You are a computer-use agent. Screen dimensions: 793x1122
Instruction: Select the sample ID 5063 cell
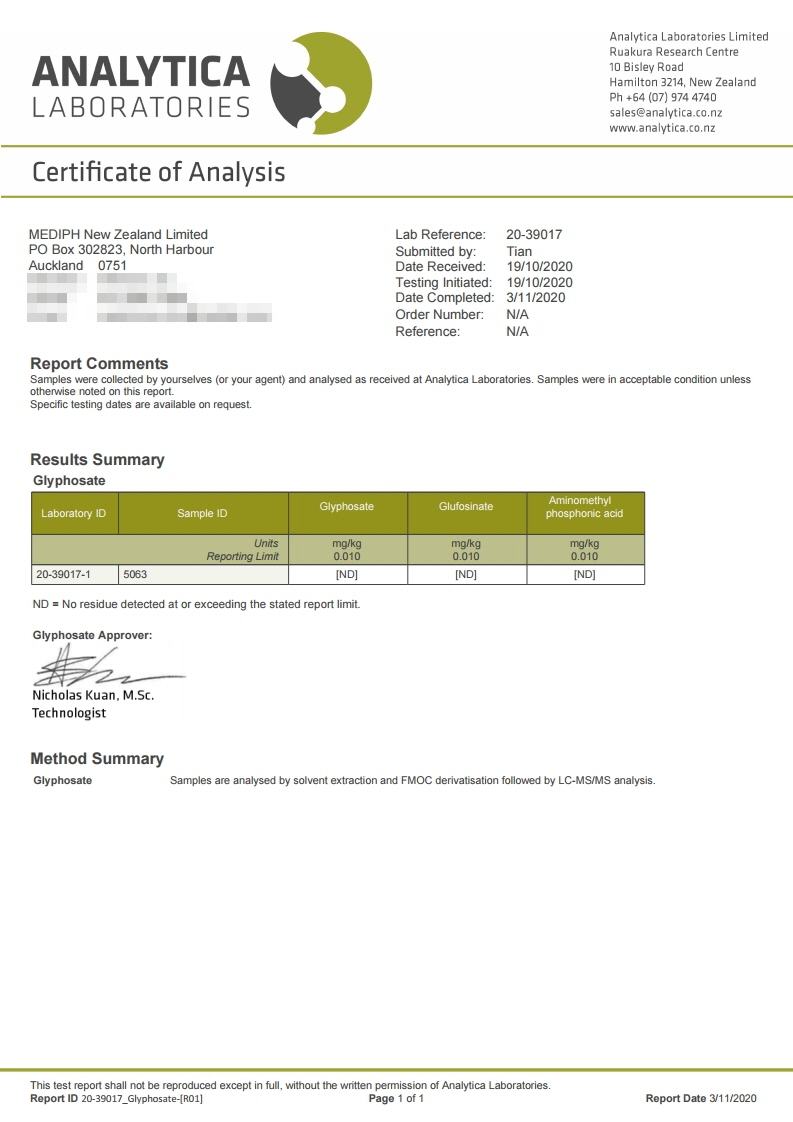pos(203,575)
